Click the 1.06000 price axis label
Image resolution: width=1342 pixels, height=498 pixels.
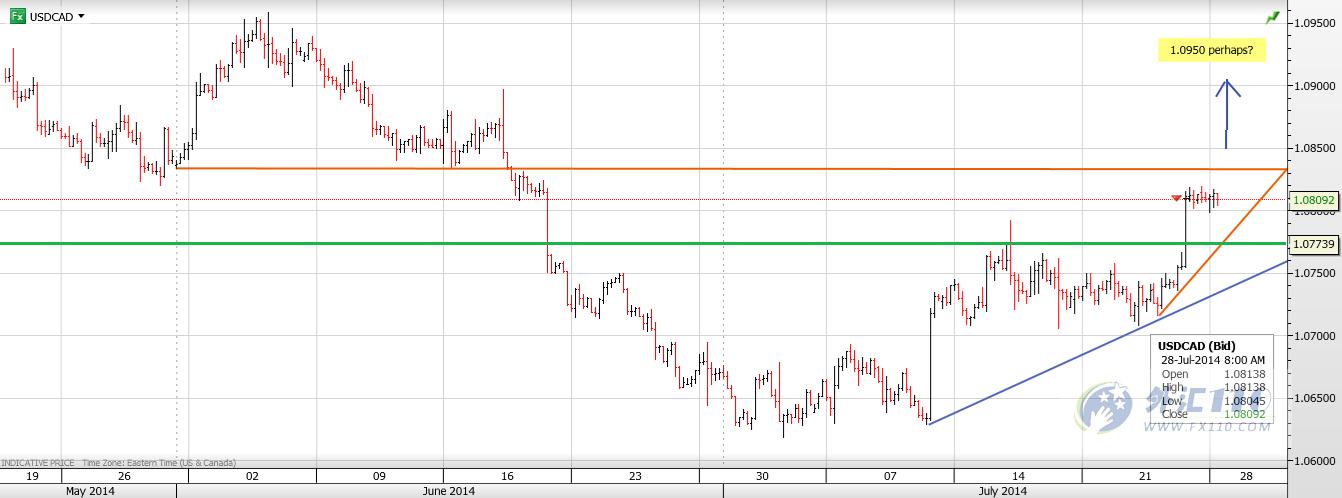point(1314,461)
